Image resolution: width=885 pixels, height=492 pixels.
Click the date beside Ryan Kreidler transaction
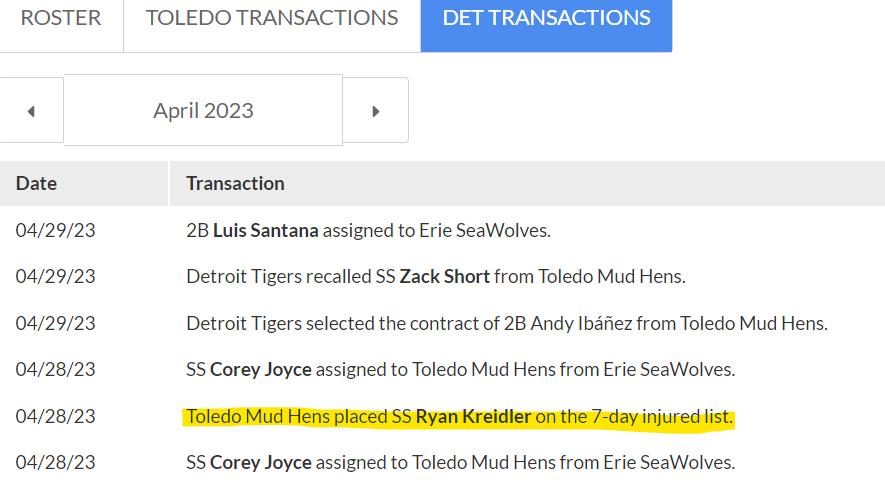[x=55, y=416]
